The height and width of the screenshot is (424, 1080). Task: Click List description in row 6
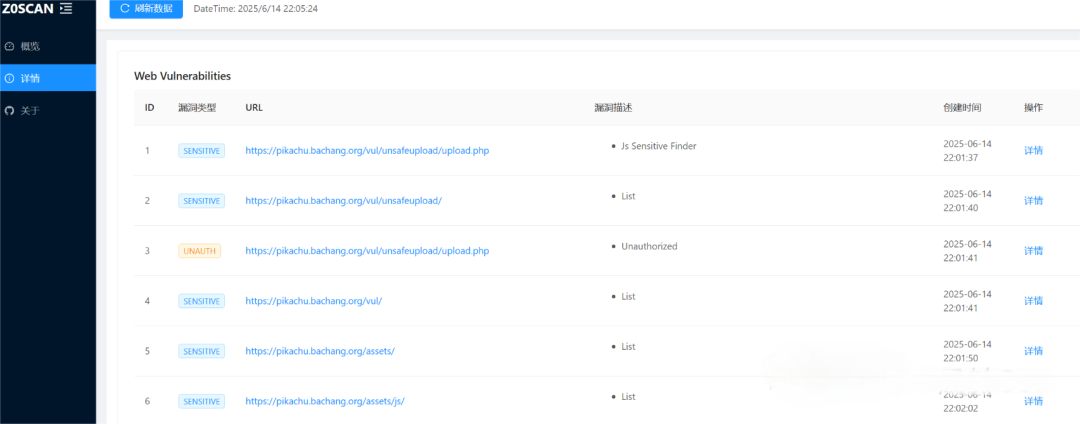pos(627,397)
